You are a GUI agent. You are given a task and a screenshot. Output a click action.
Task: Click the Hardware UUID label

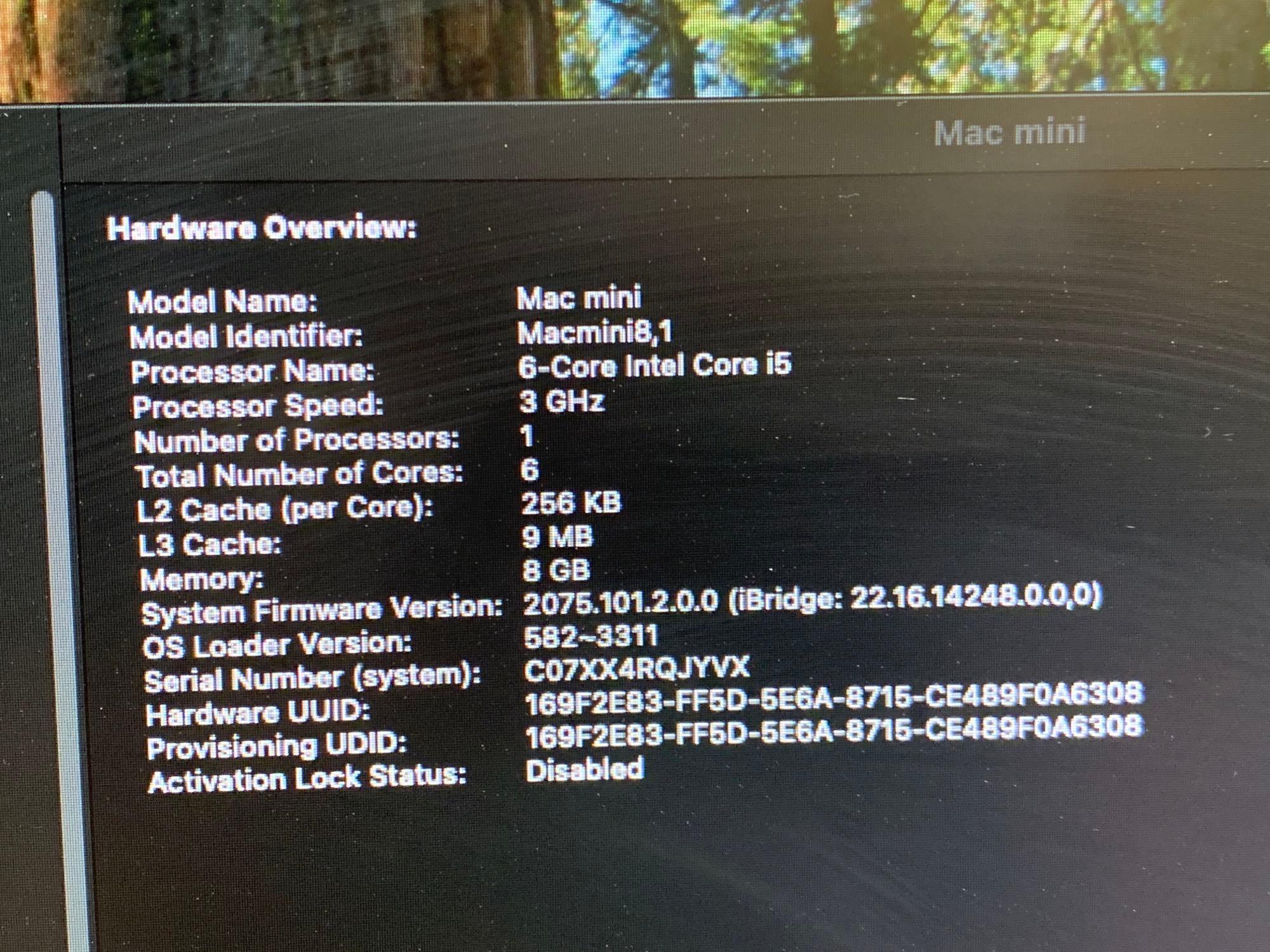(x=258, y=713)
